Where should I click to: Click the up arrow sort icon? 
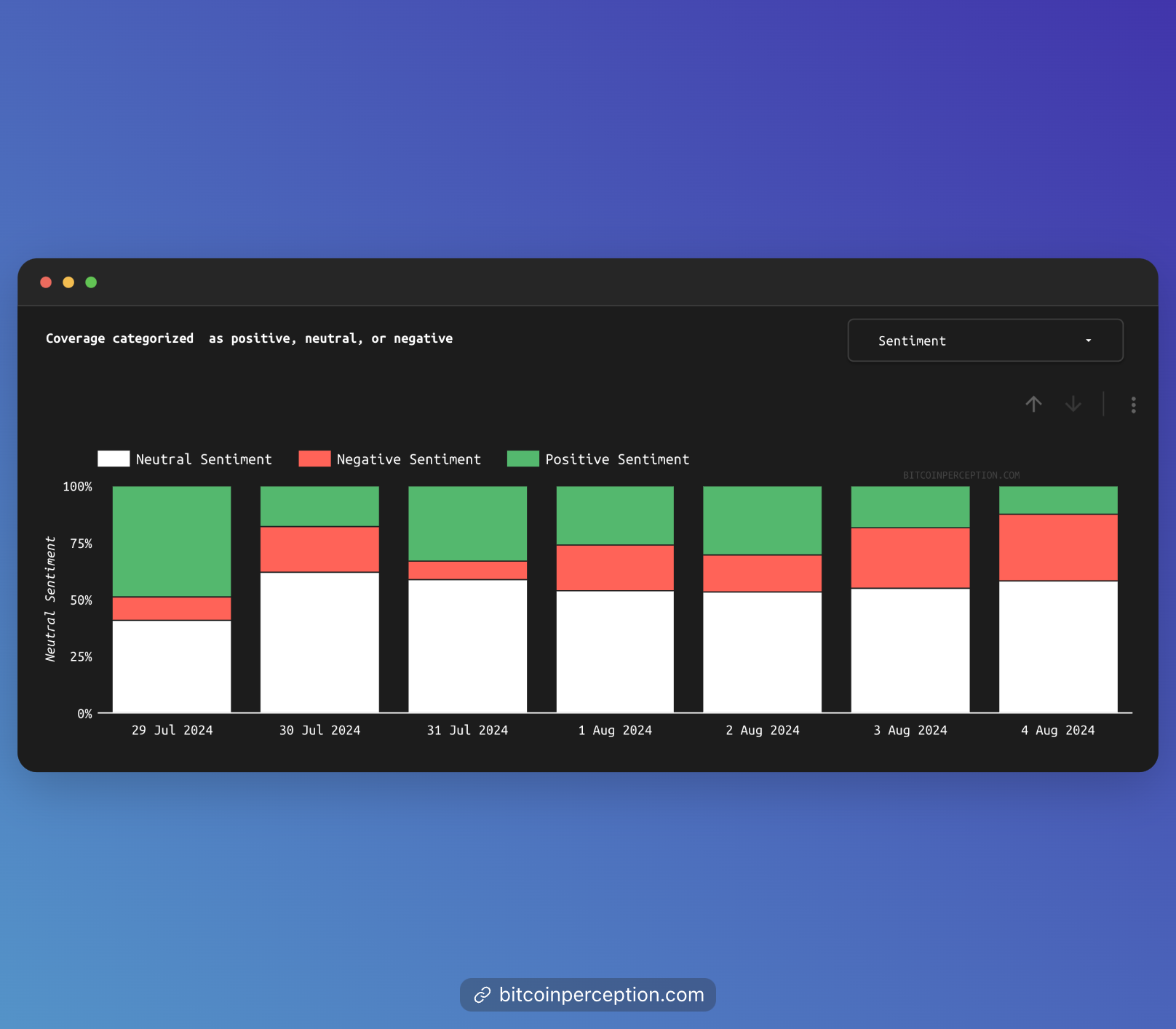[1033, 404]
